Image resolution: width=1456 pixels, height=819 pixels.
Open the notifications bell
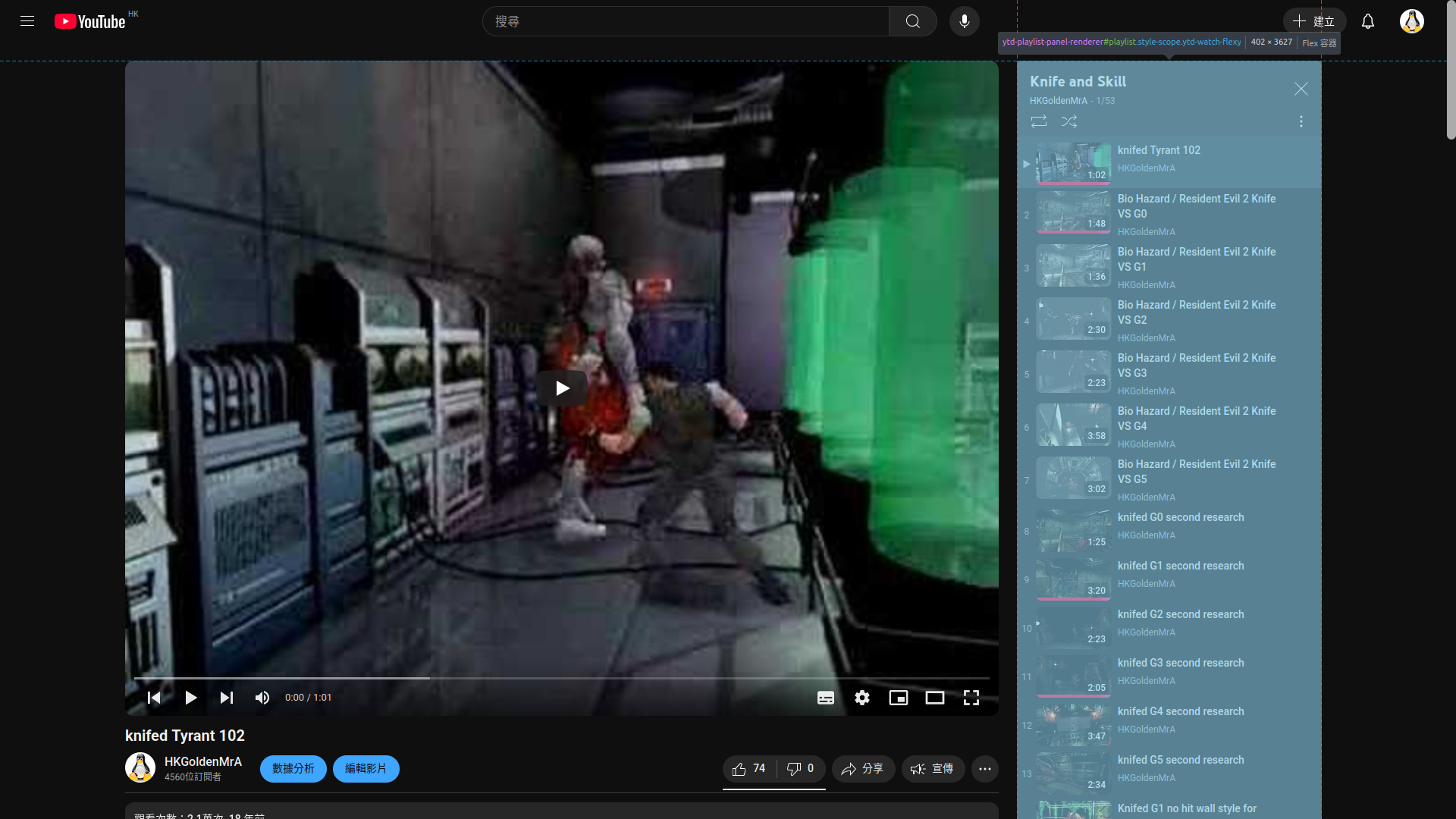click(x=1368, y=21)
